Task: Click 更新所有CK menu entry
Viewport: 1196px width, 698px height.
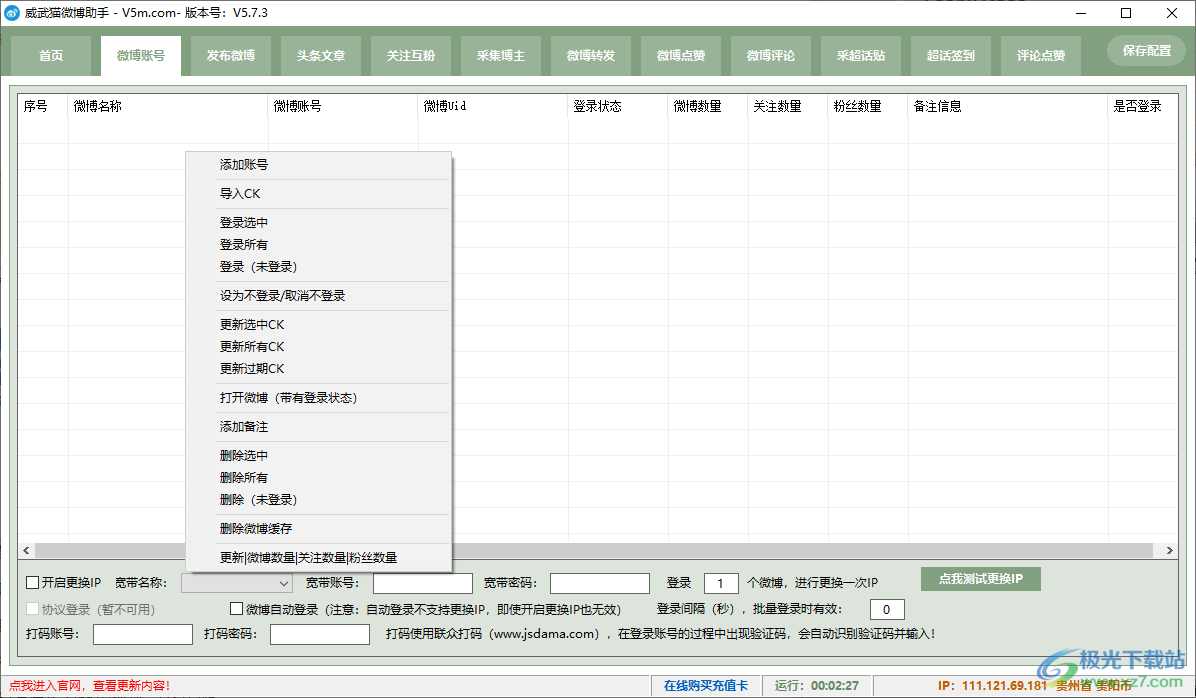Action: tap(318, 347)
